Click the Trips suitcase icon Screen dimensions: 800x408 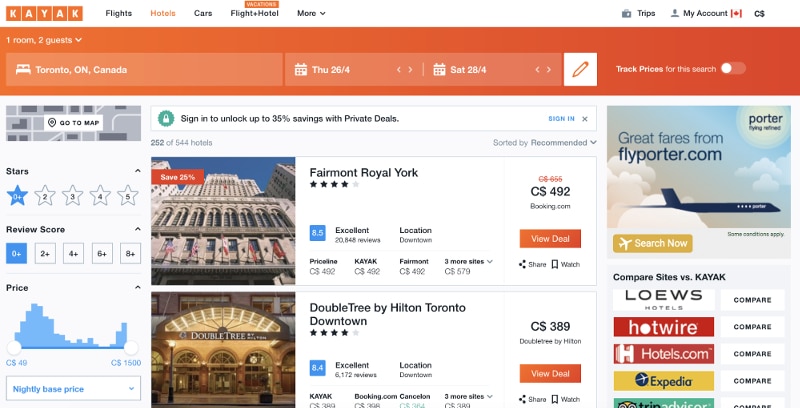627,13
